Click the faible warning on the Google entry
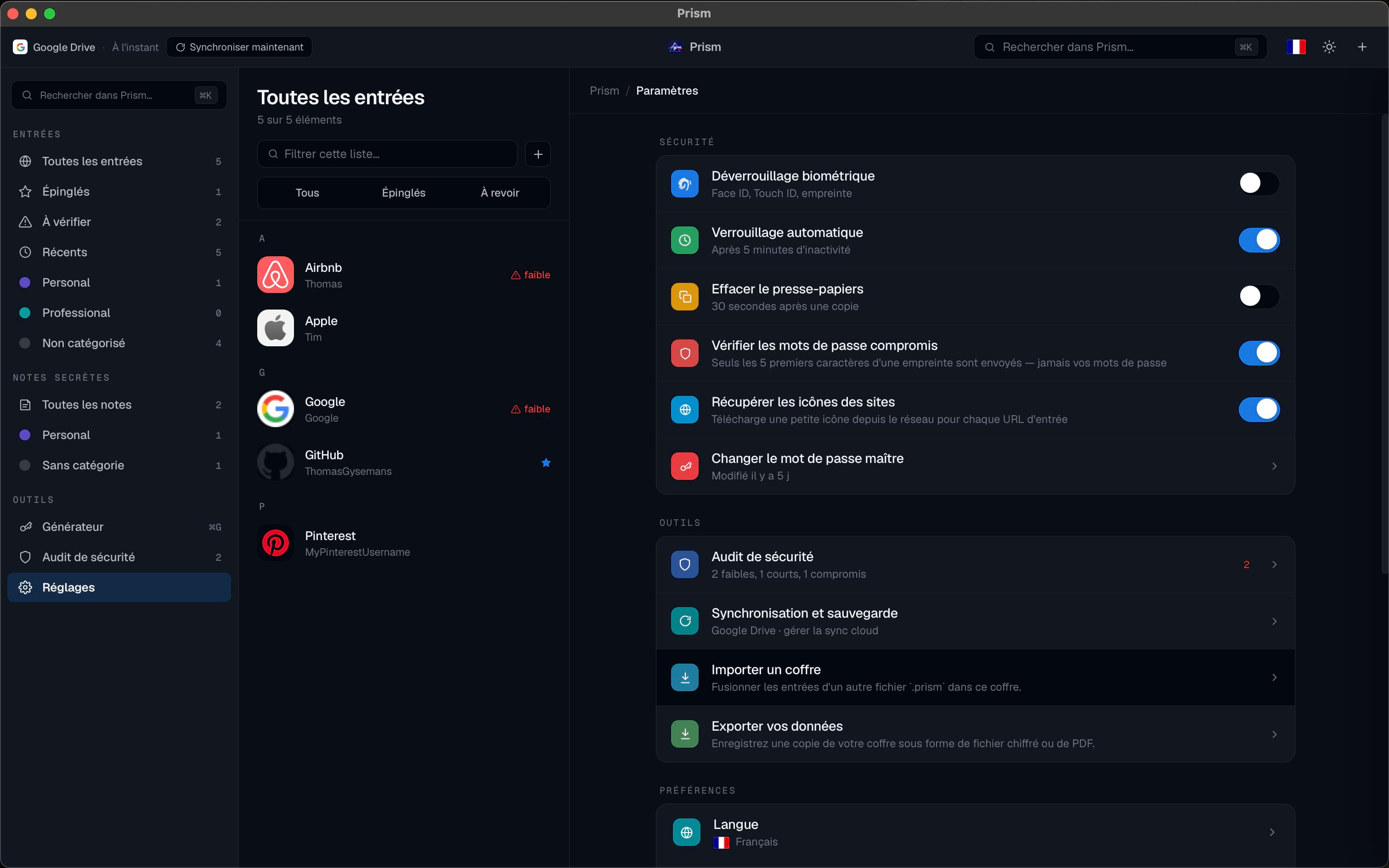This screenshot has width=1389, height=868. point(531,409)
